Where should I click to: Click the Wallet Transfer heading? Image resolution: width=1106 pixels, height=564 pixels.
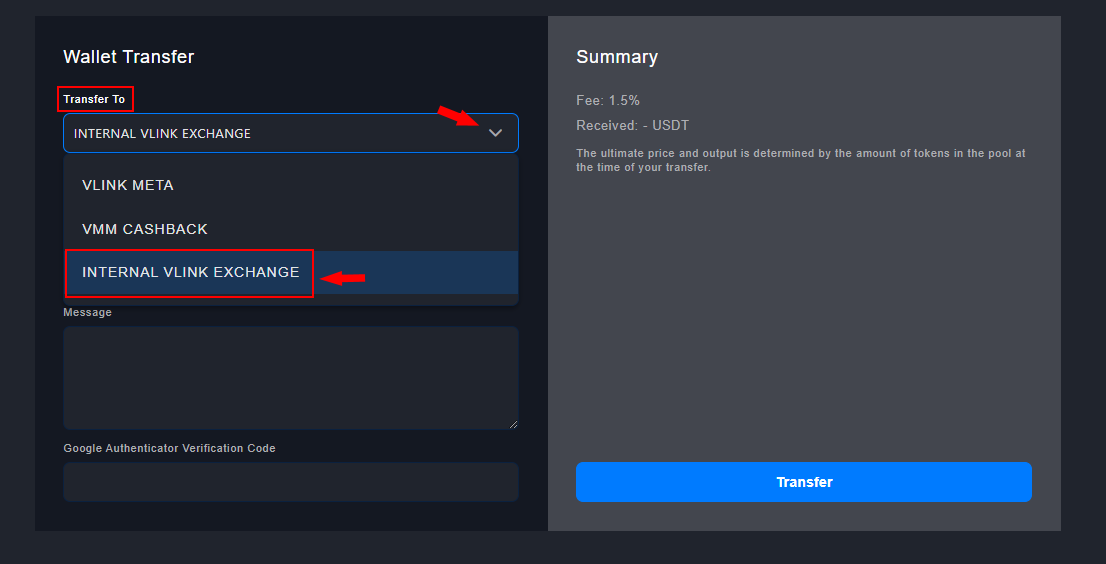[129, 57]
